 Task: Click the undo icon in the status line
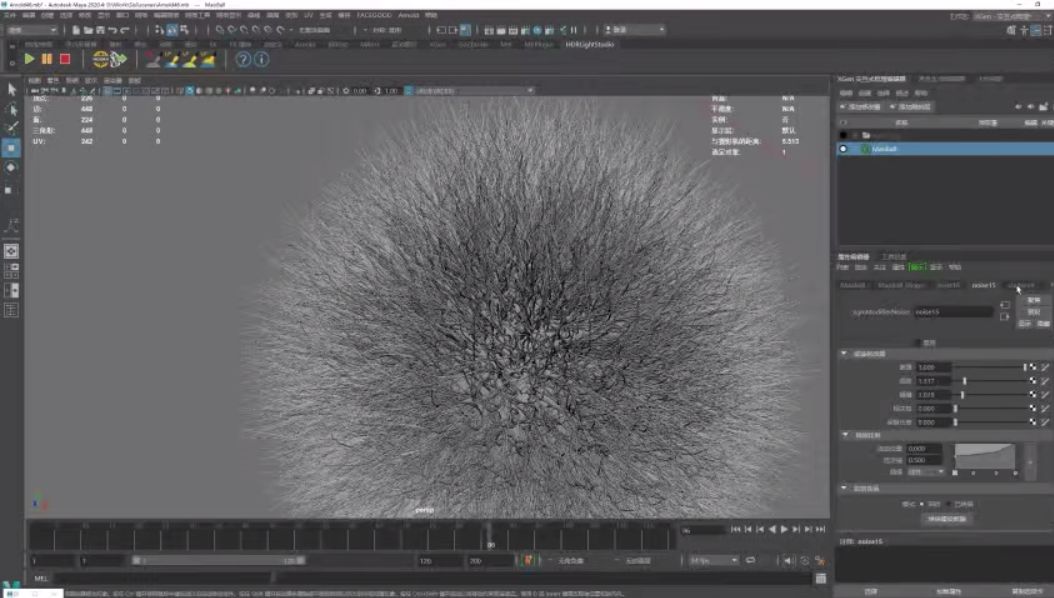[x=112, y=30]
